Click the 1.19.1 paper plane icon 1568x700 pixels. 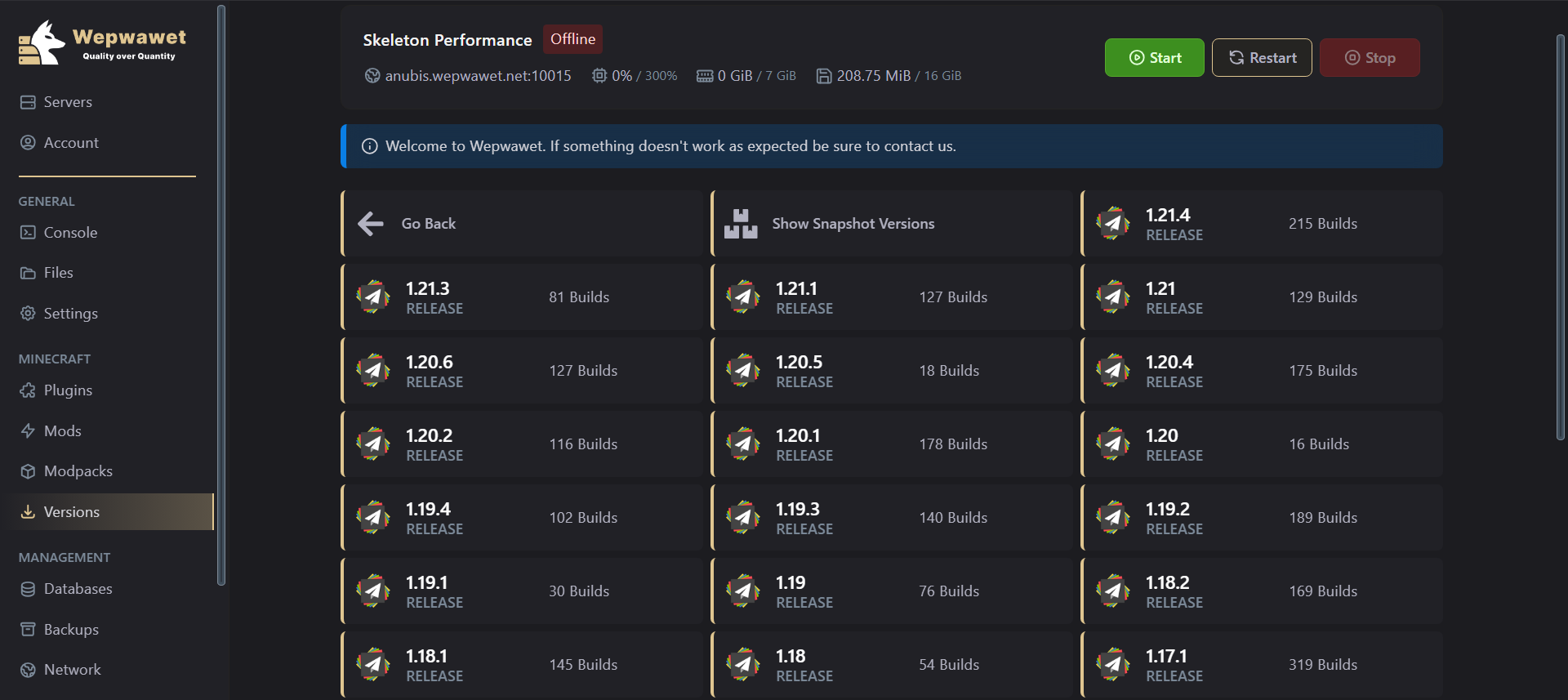click(373, 591)
